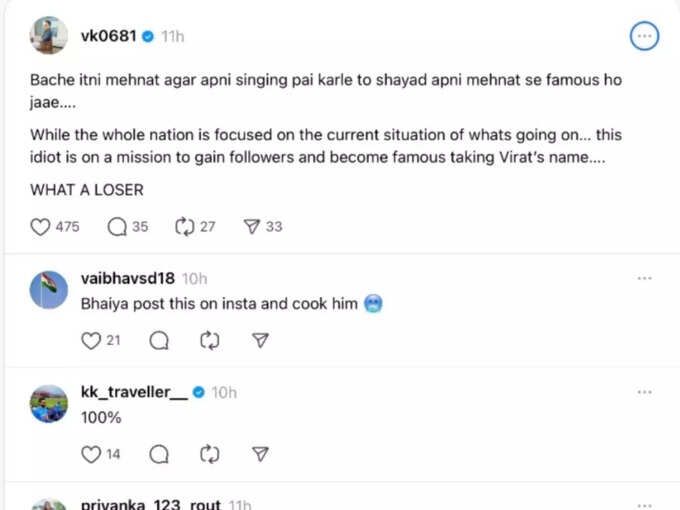Repost the vk0681 main post

(x=184, y=227)
